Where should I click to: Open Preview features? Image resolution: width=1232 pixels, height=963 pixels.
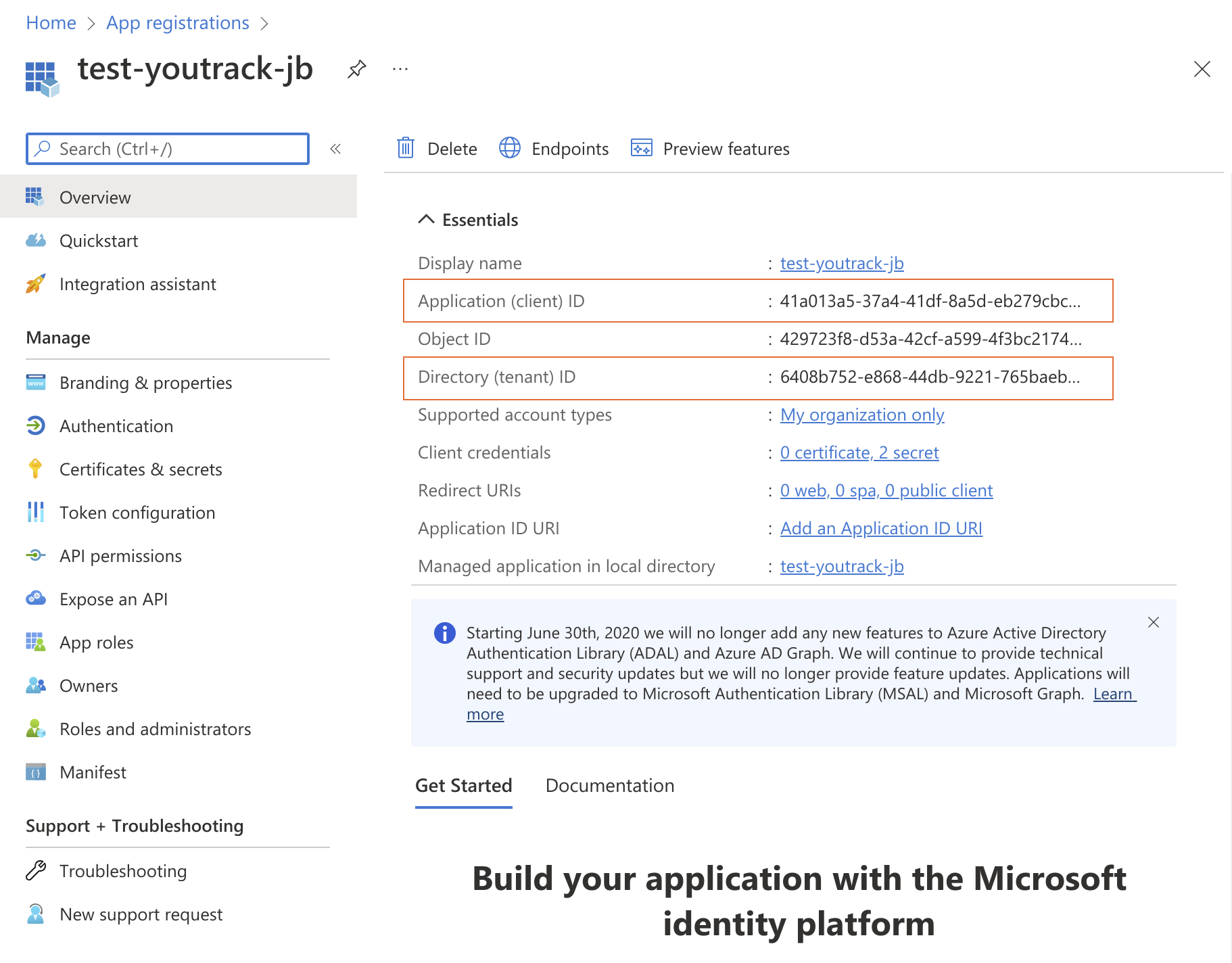(x=726, y=149)
